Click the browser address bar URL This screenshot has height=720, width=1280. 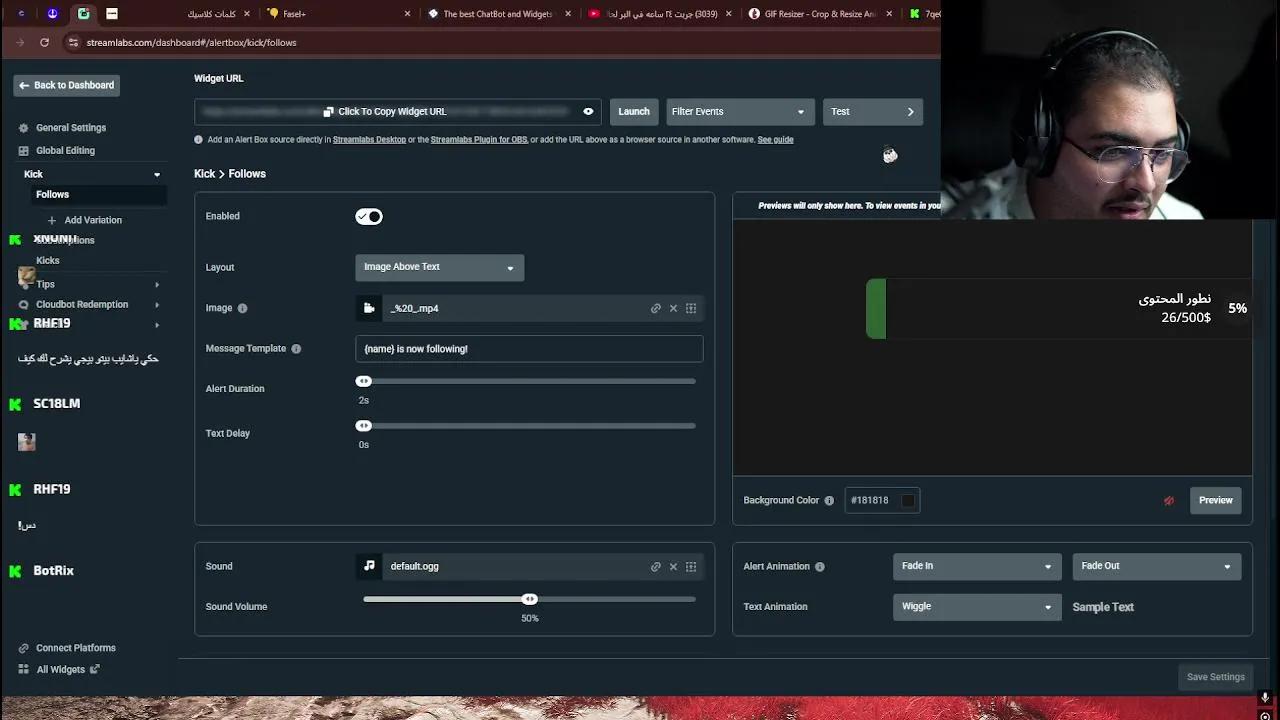click(x=191, y=43)
